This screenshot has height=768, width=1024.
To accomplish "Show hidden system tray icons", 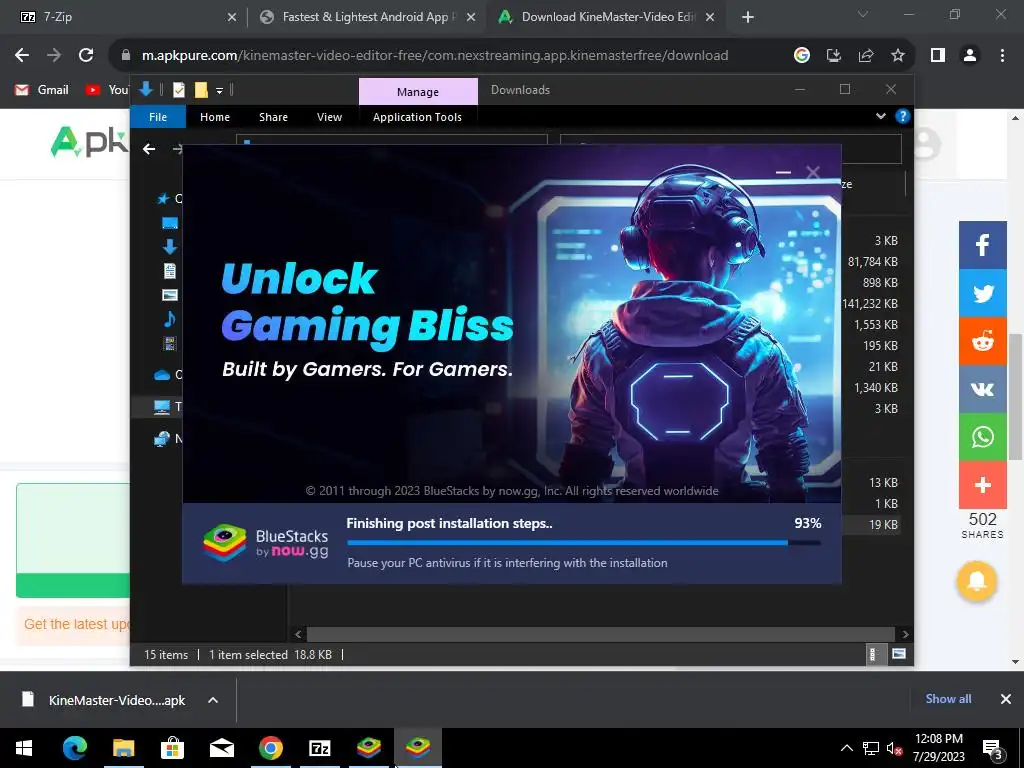I will click(846, 748).
